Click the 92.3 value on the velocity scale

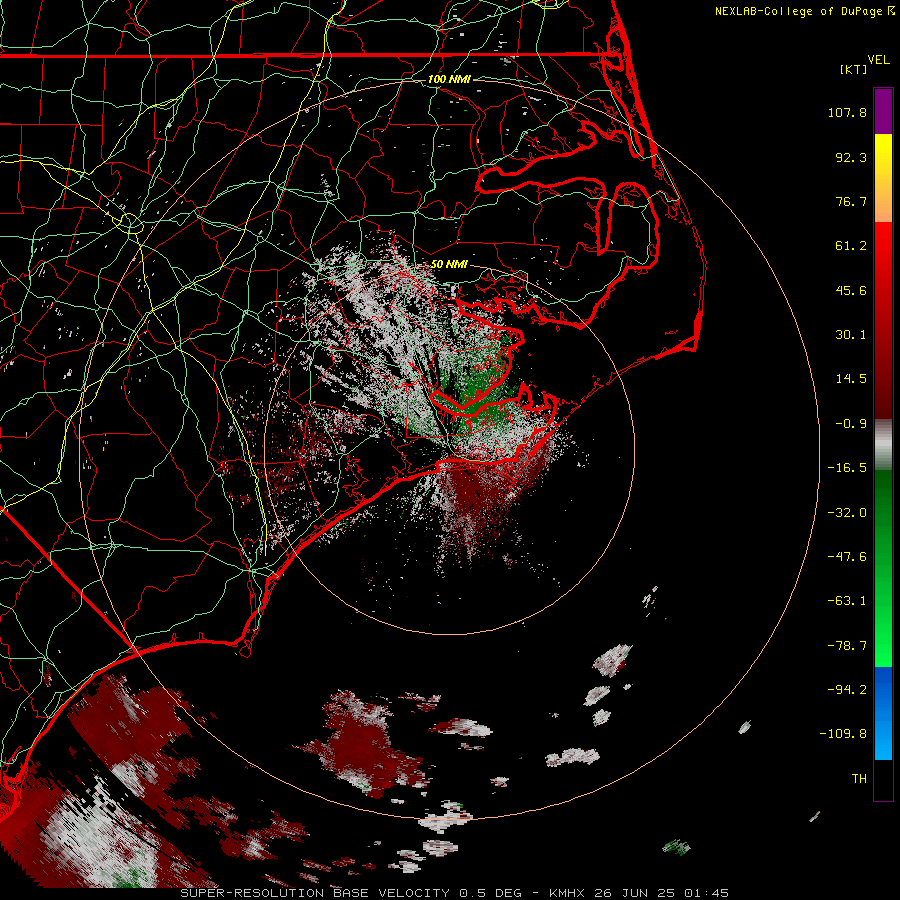(x=851, y=157)
